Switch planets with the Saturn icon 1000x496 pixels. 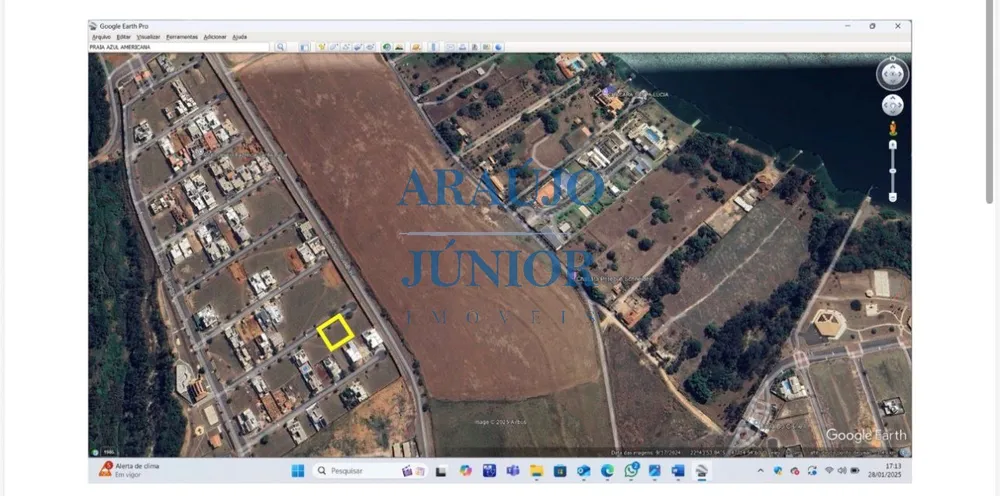click(x=416, y=47)
